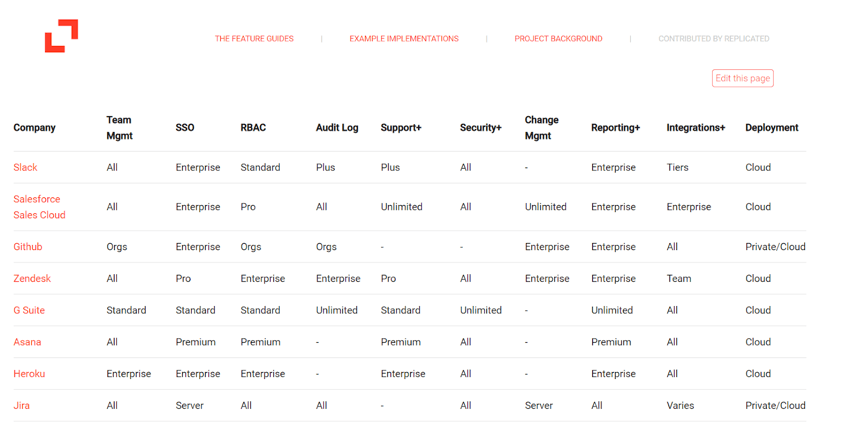
Task: Click the Deployment column header
Action: click(x=771, y=128)
